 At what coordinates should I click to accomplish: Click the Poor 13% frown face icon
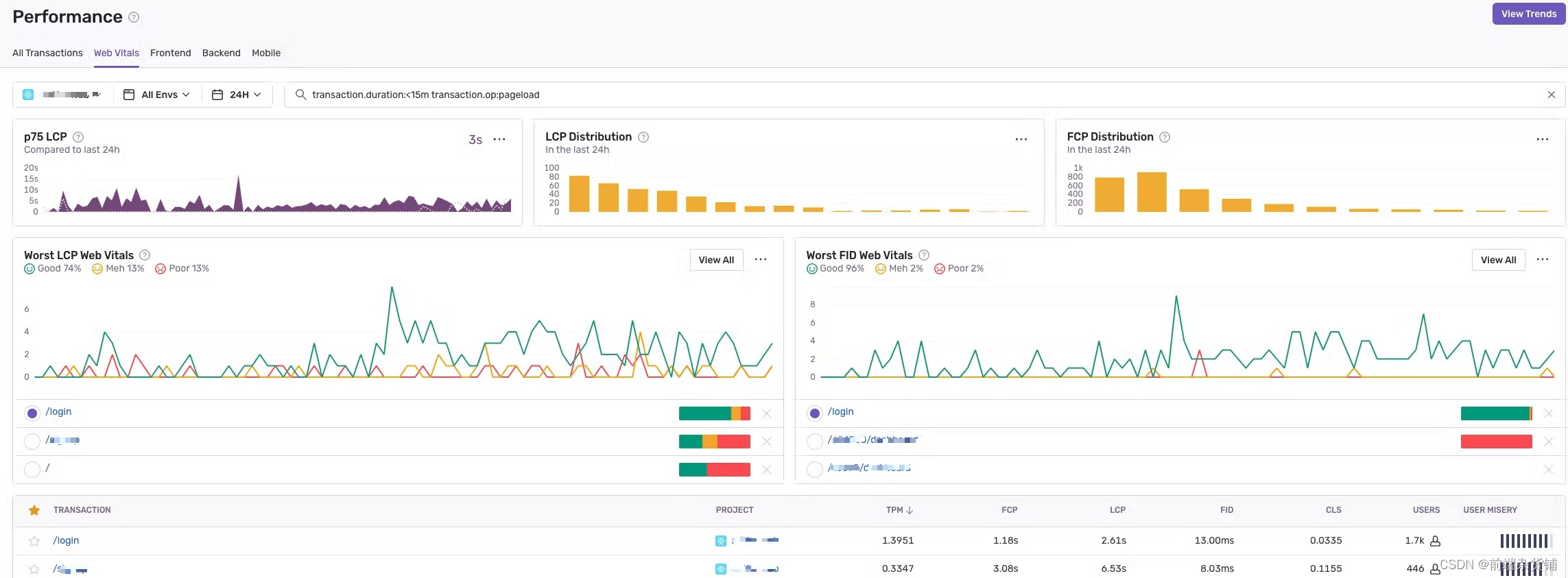point(161,269)
